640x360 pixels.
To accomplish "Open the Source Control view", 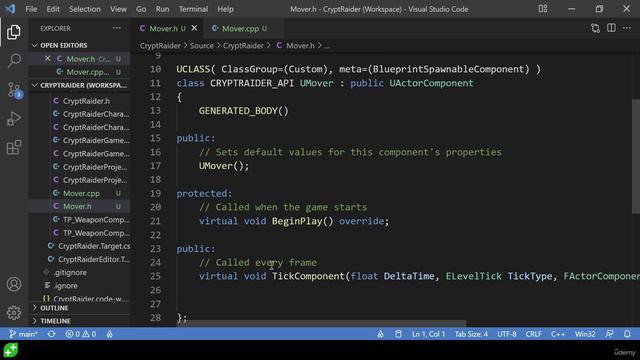I will 14,90.
